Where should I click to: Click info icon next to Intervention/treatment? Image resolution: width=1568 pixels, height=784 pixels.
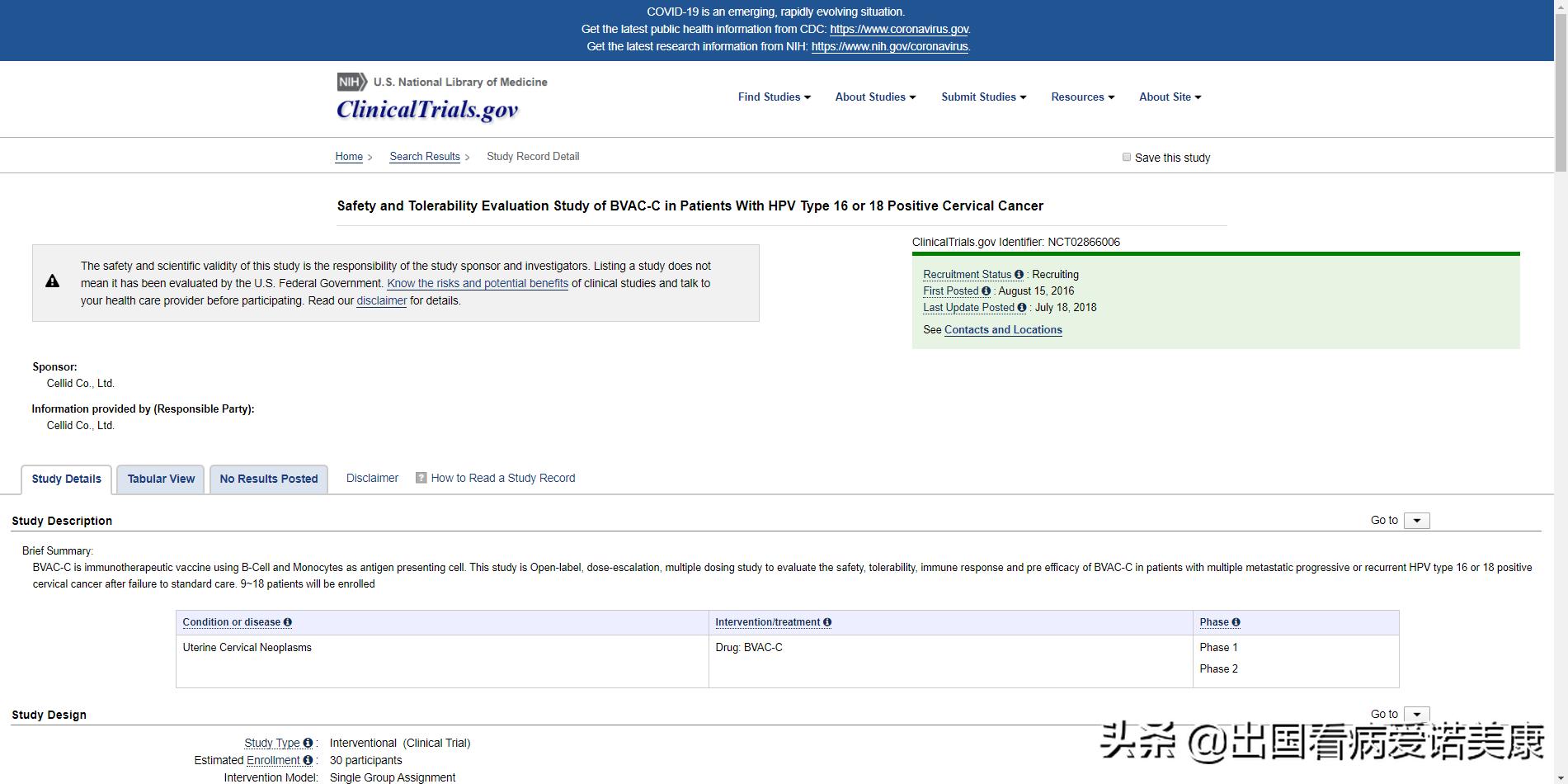tap(827, 622)
